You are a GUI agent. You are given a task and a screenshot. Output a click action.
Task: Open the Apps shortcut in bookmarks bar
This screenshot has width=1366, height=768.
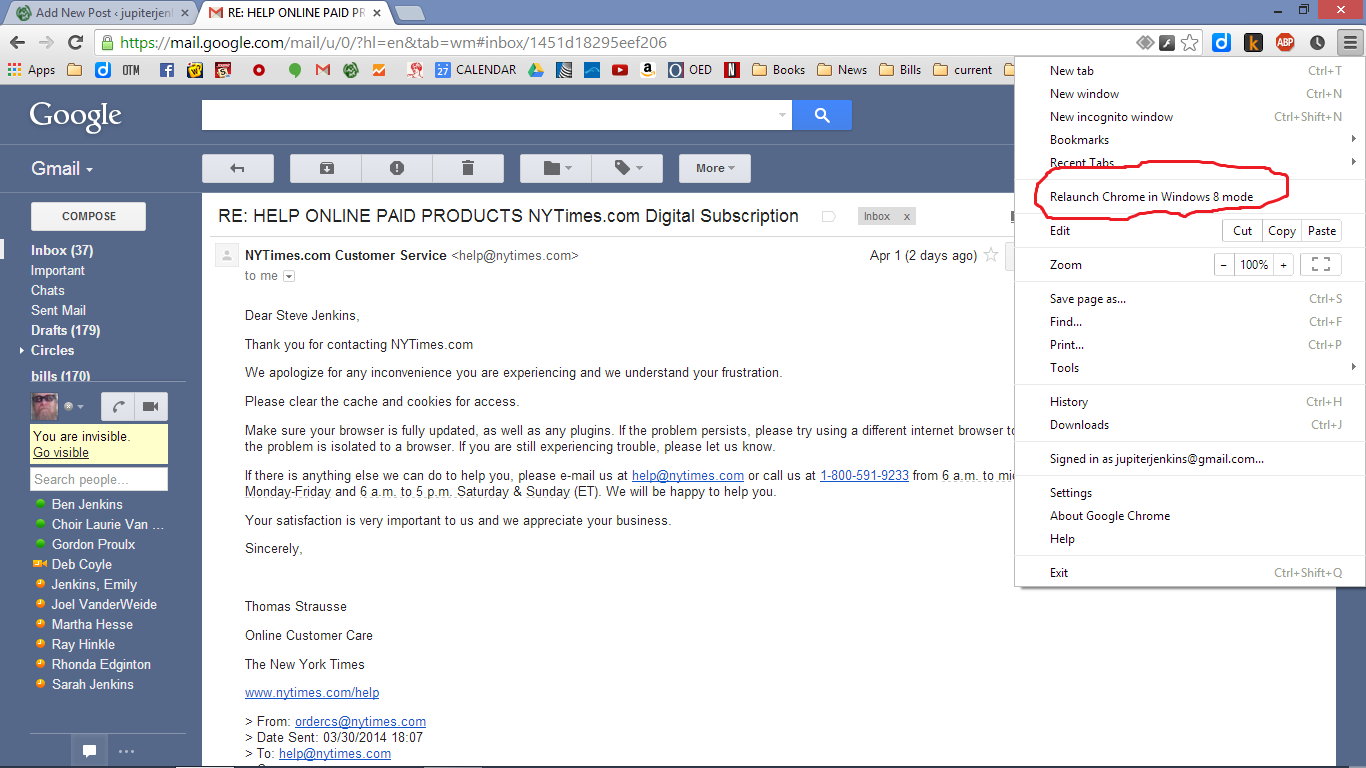(31, 70)
